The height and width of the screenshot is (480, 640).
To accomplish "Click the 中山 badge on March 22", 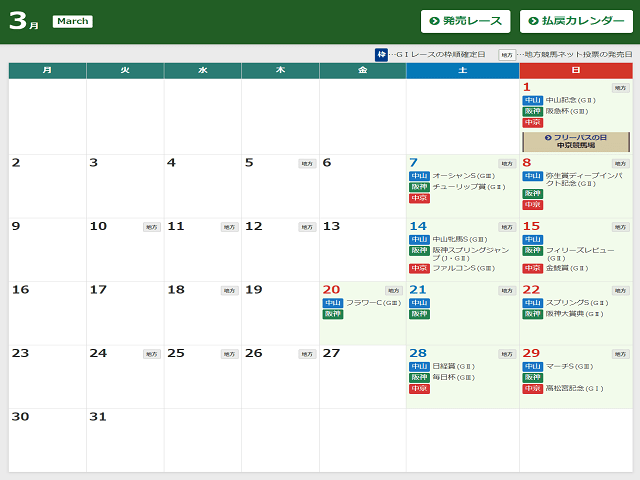I will pos(533,303).
